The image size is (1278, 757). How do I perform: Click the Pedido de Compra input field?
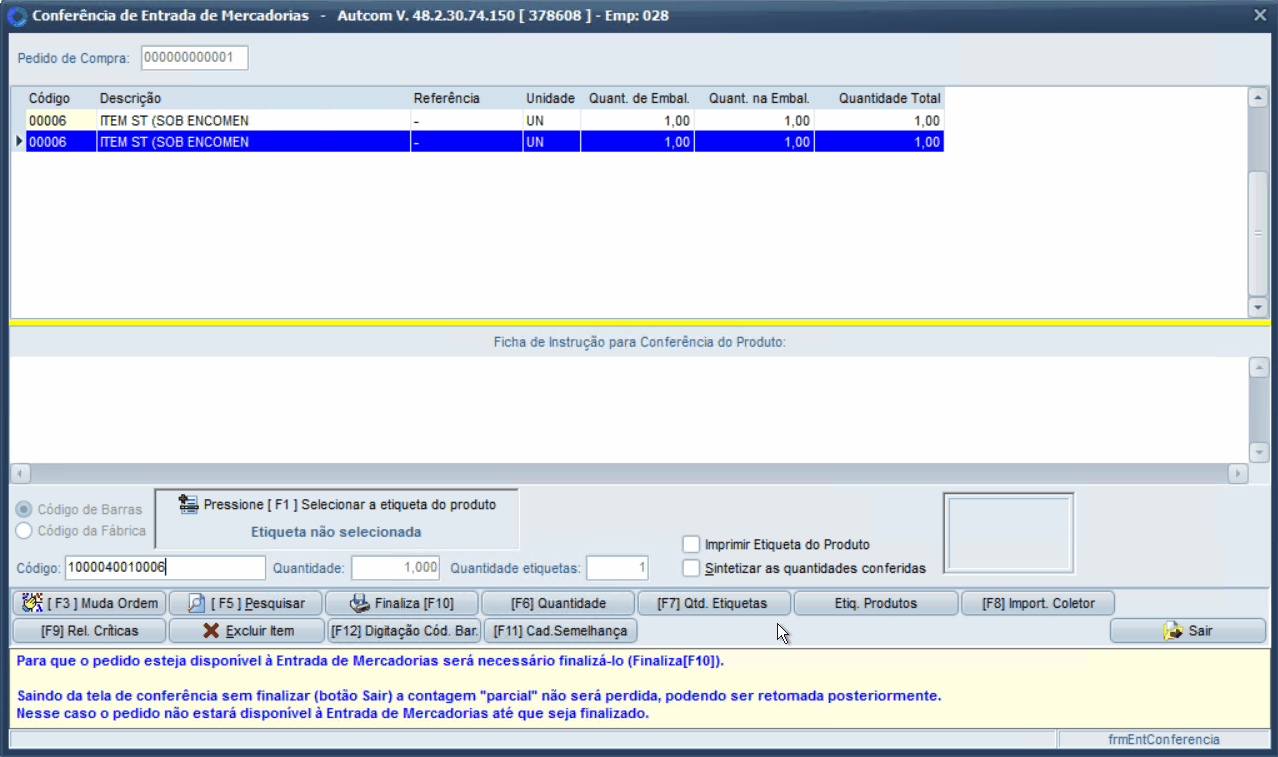pyautogui.click(x=194, y=58)
